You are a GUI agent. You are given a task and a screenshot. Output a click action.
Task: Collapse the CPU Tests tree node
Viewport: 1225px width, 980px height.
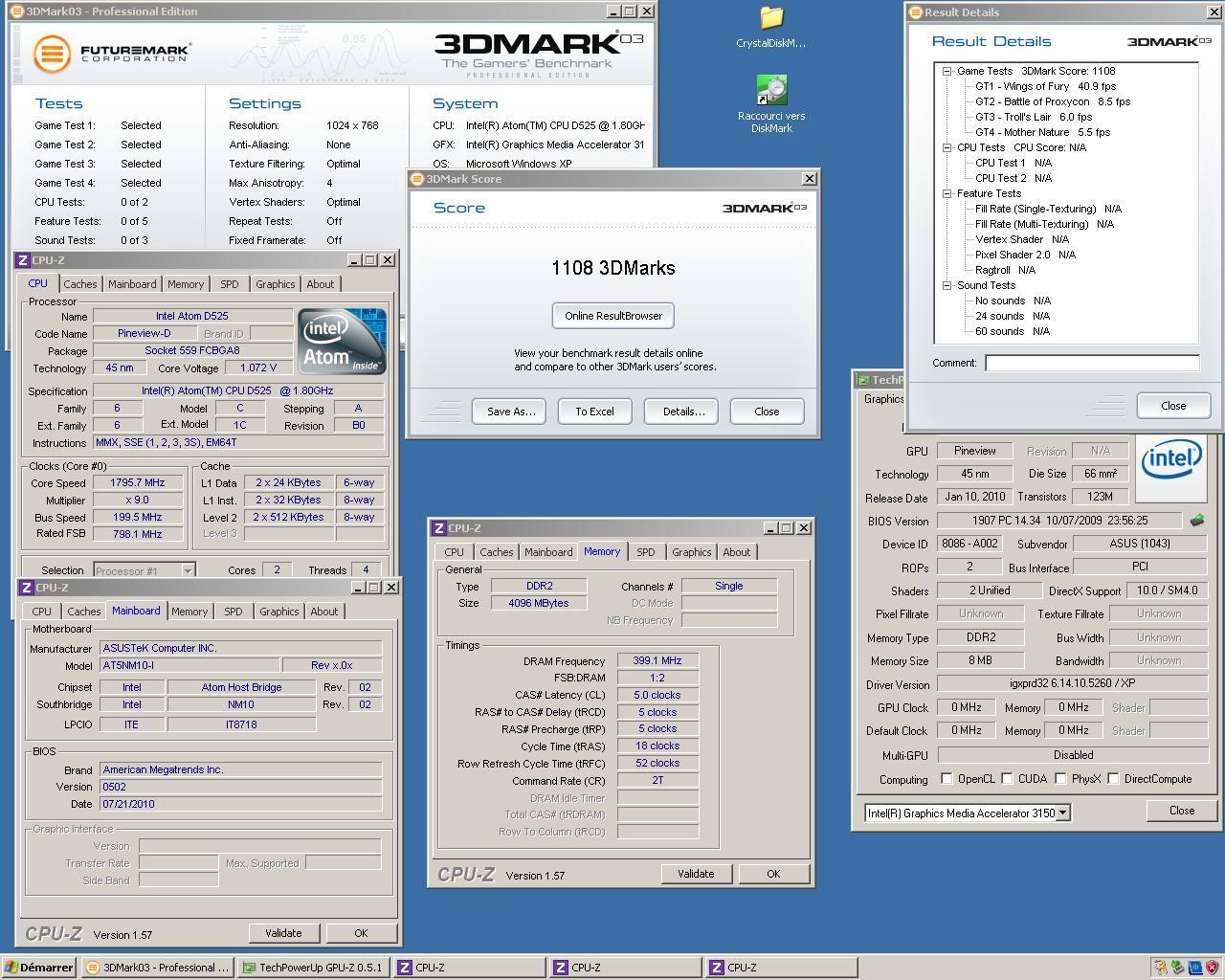[x=947, y=147]
